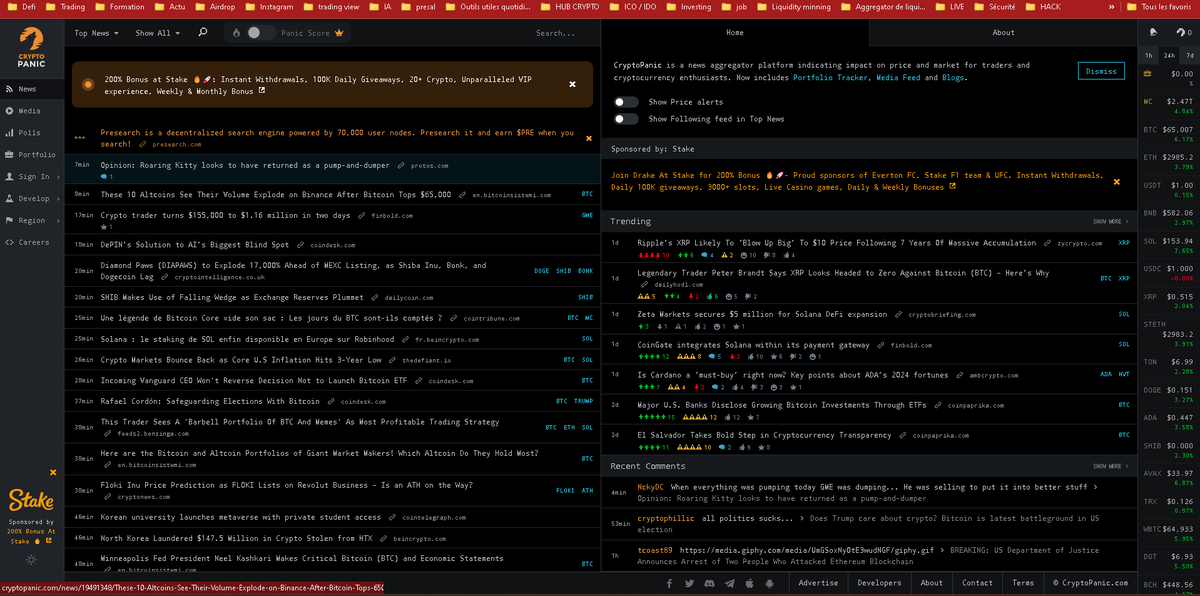Enable Show Price alerts switch
The height and width of the screenshot is (596, 1200).
(626, 102)
